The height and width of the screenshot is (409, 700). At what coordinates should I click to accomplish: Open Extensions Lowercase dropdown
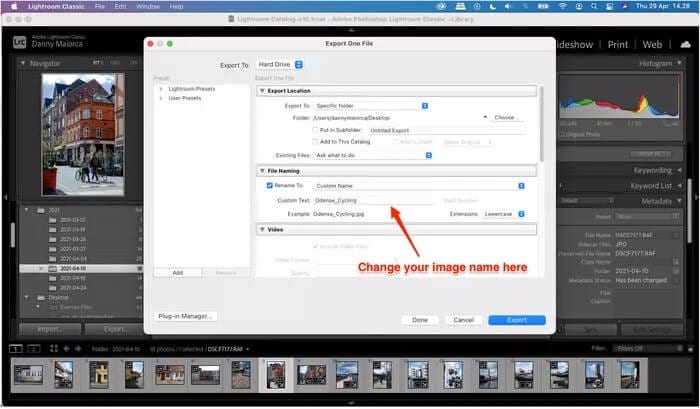point(504,214)
